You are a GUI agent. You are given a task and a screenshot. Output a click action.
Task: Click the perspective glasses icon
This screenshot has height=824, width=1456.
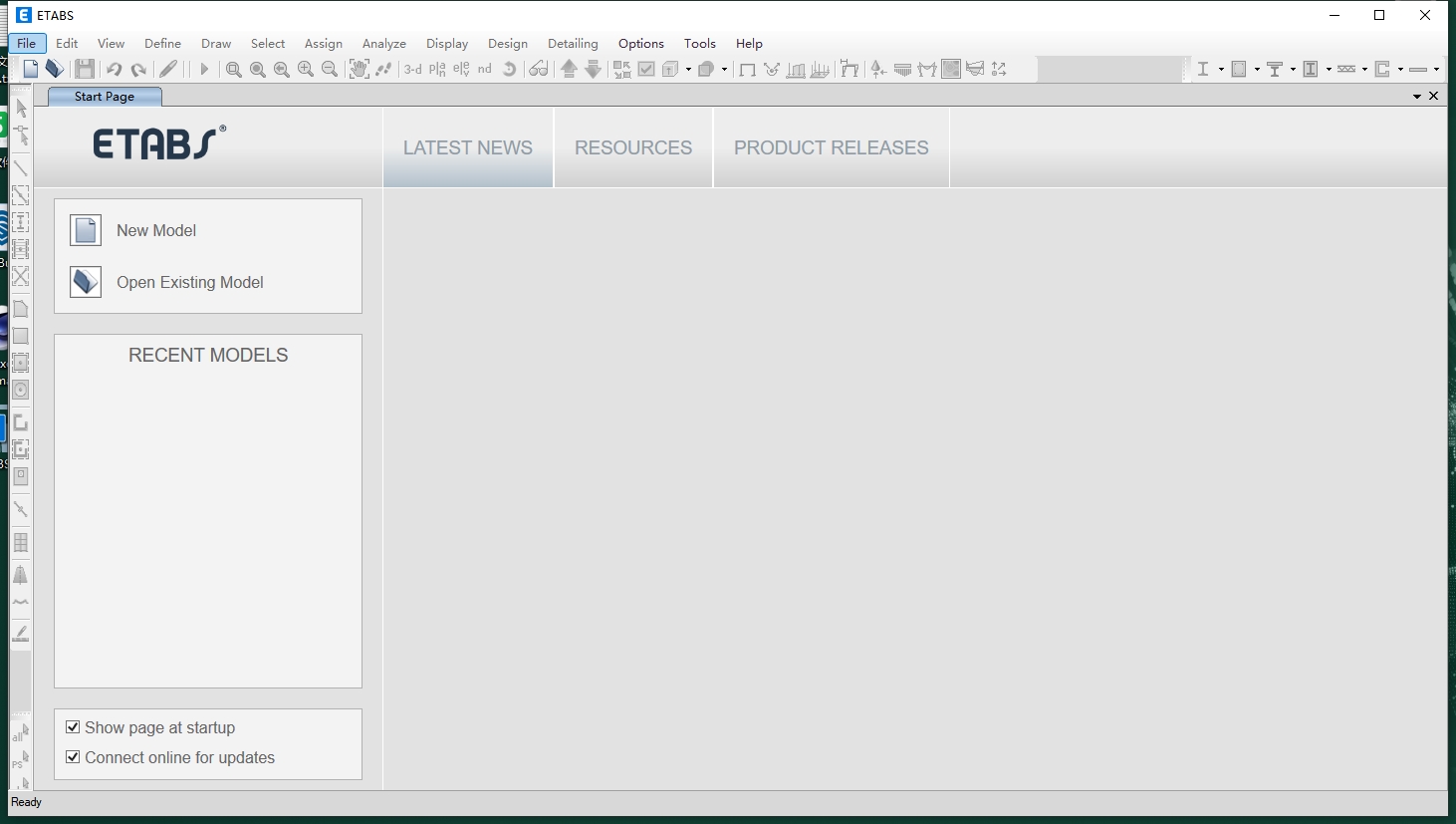point(539,69)
